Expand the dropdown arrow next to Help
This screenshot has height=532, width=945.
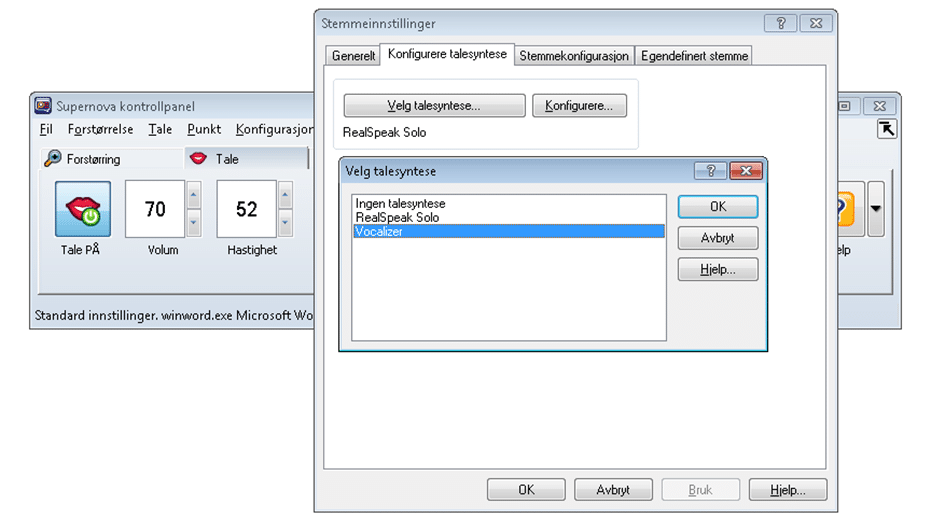tap(876, 209)
